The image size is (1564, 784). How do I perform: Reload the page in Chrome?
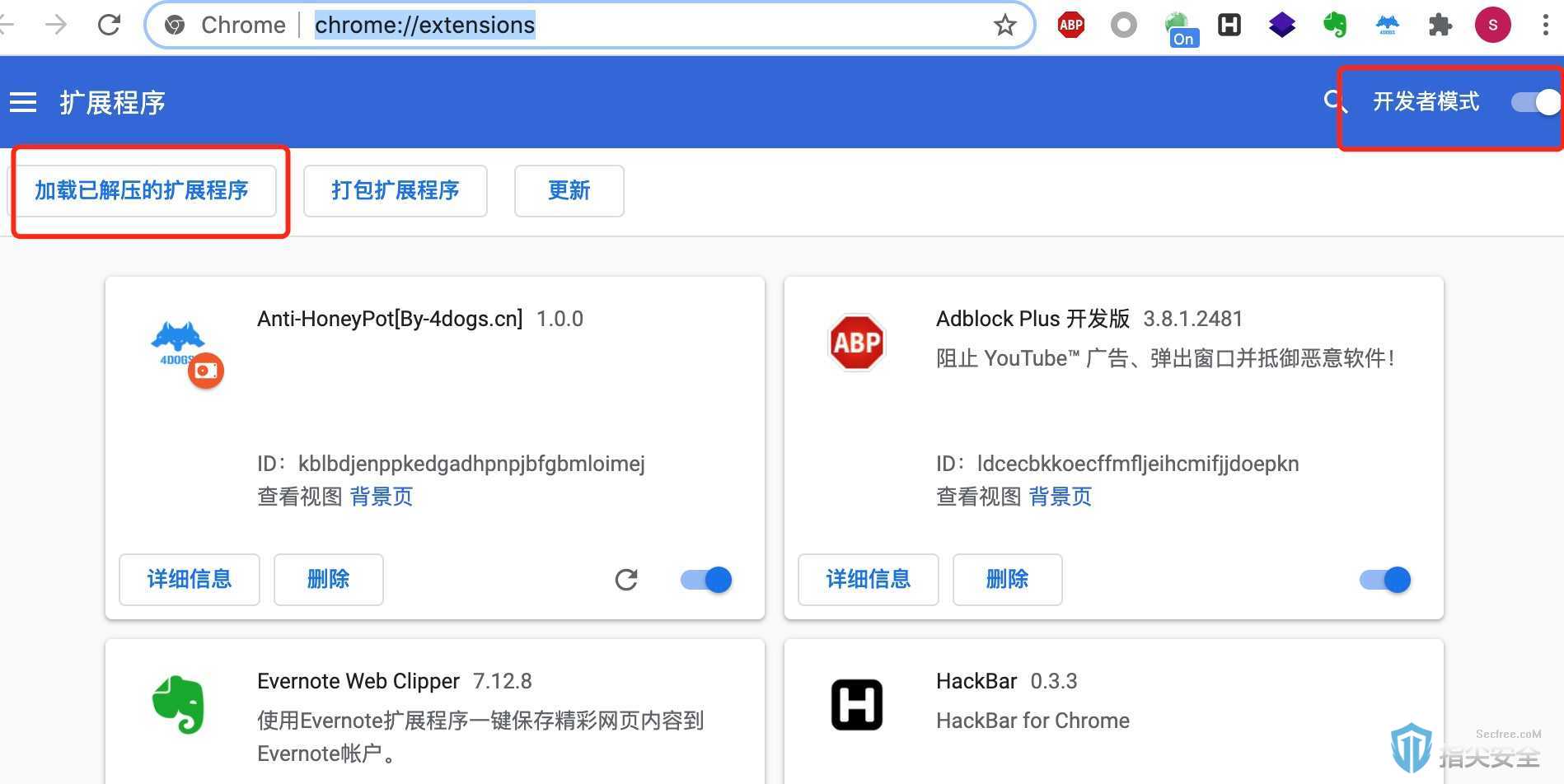point(109,25)
